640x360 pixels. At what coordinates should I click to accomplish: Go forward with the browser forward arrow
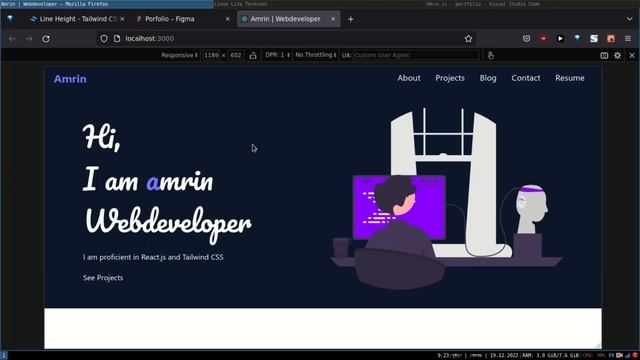[x=29, y=39]
